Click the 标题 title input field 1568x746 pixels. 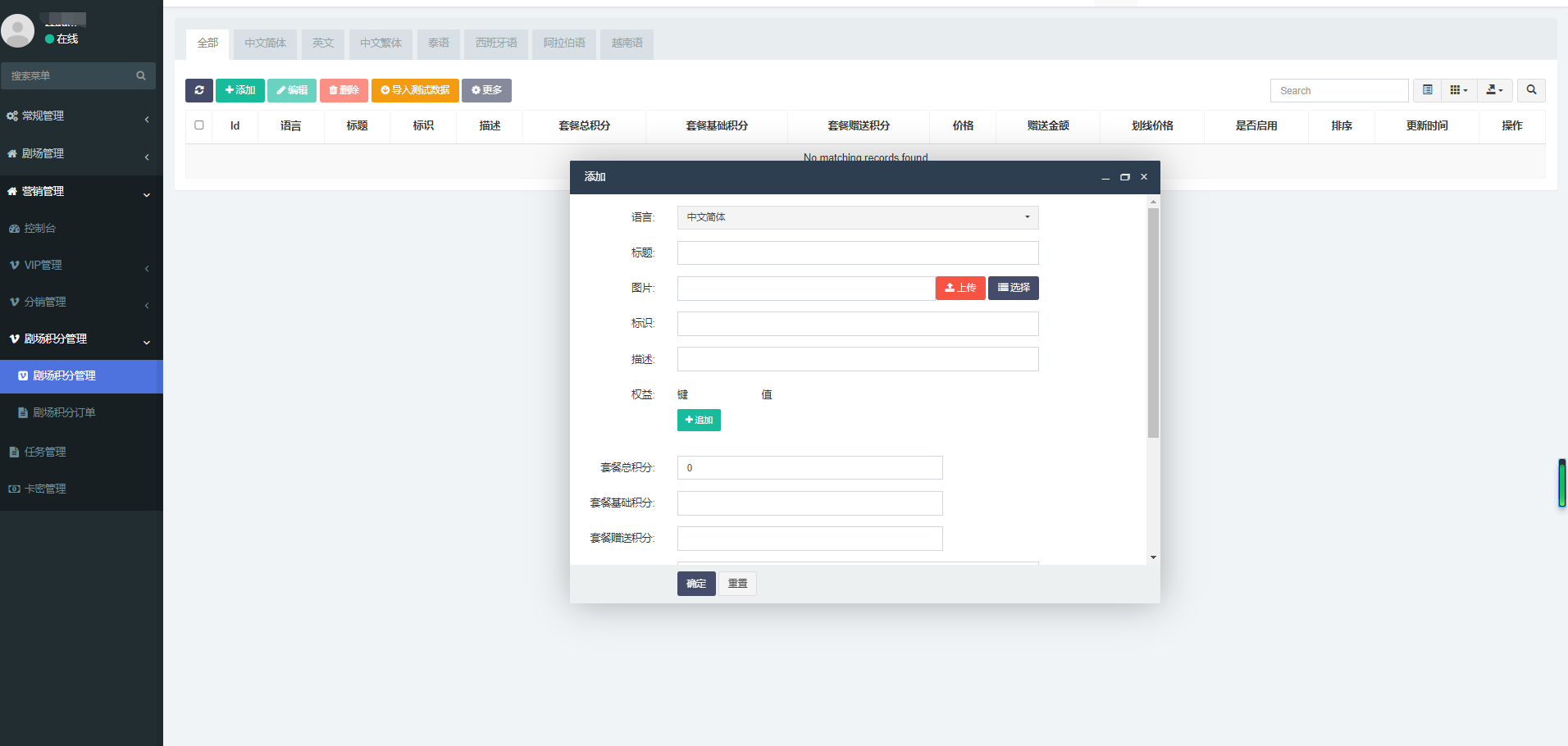tap(858, 252)
